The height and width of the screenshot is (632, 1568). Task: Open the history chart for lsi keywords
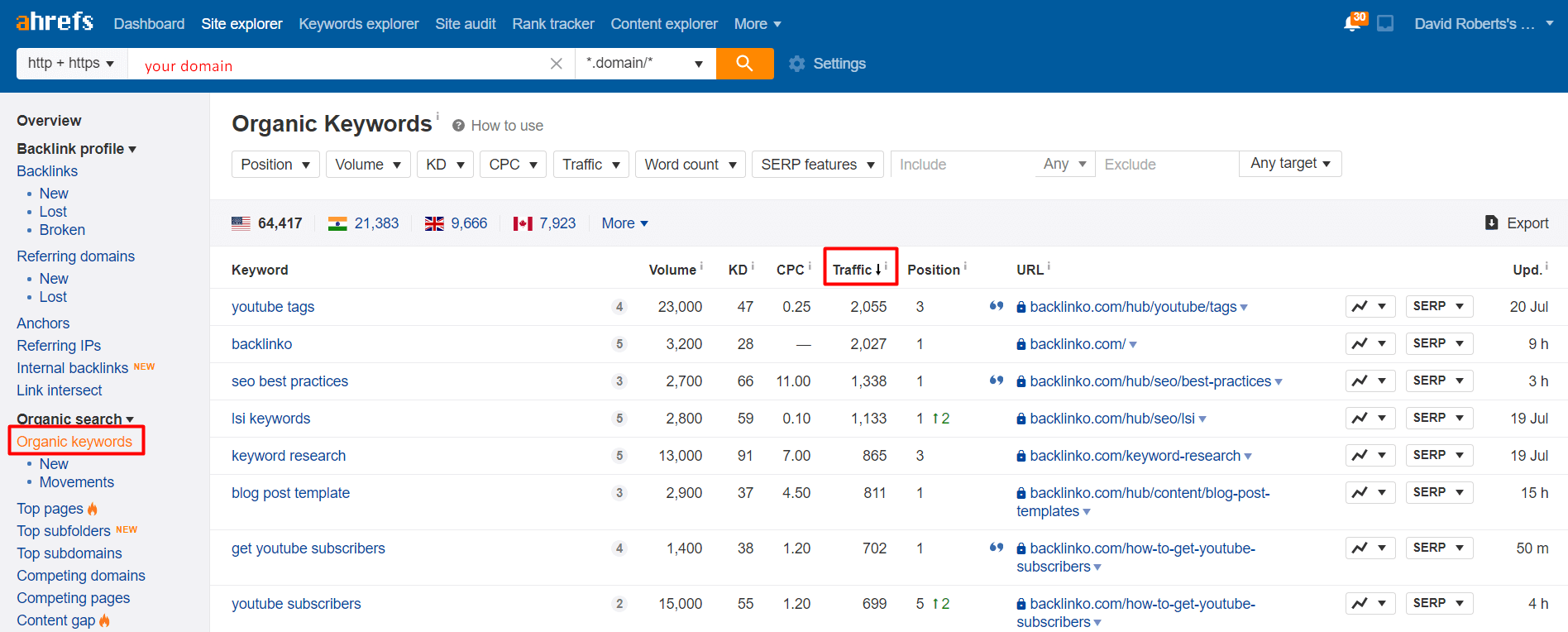(x=1370, y=418)
